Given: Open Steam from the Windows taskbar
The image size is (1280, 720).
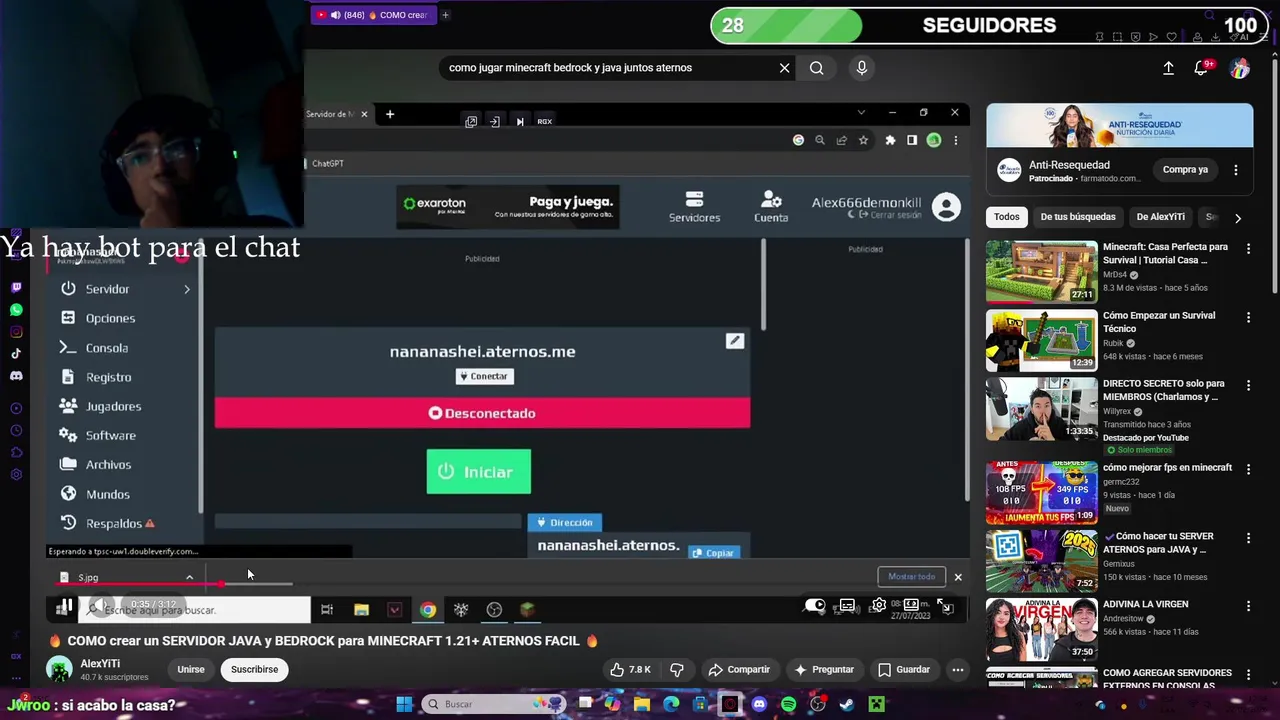Looking at the screenshot, I should click(847, 704).
